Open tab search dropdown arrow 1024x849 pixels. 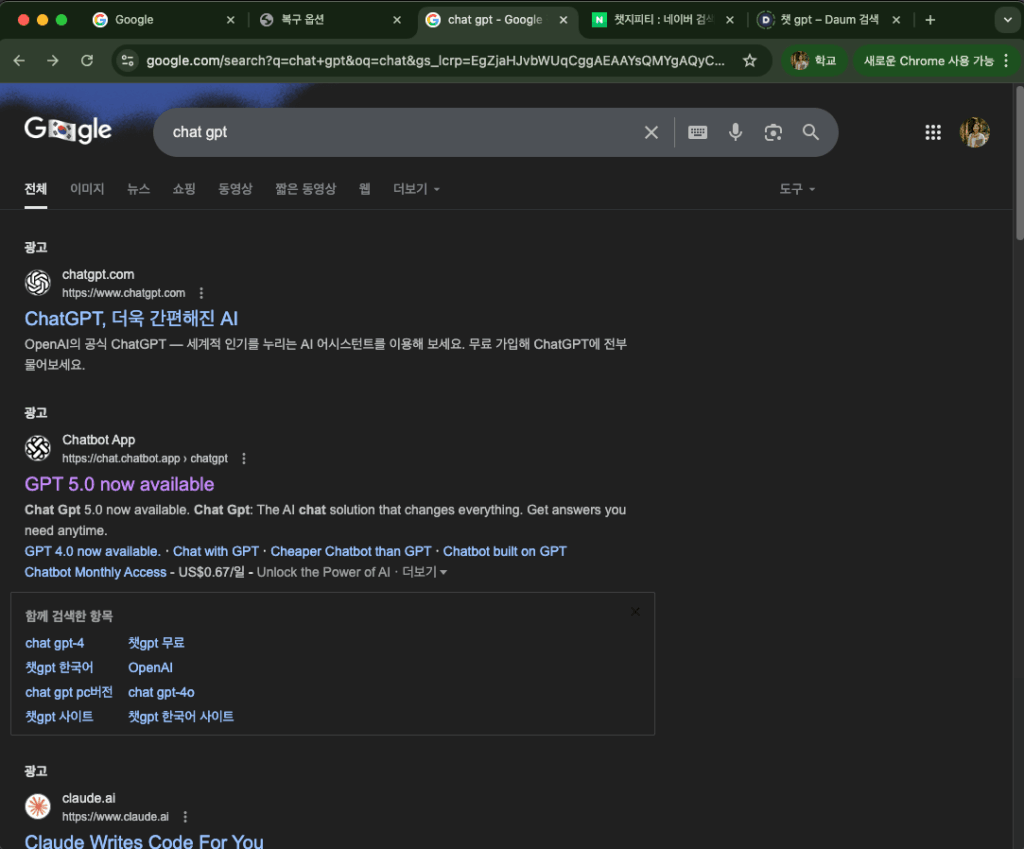tap(1007, 20)
